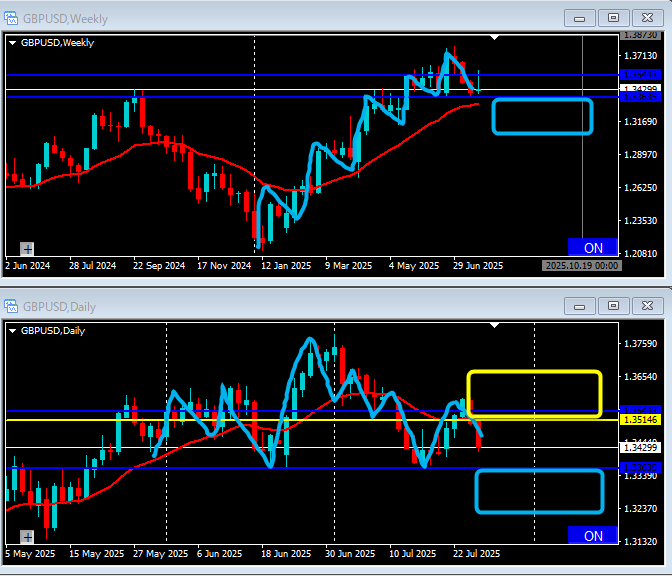Click the 12 Jan 2025 date on Weekly axis

click(x=286, y=266)
